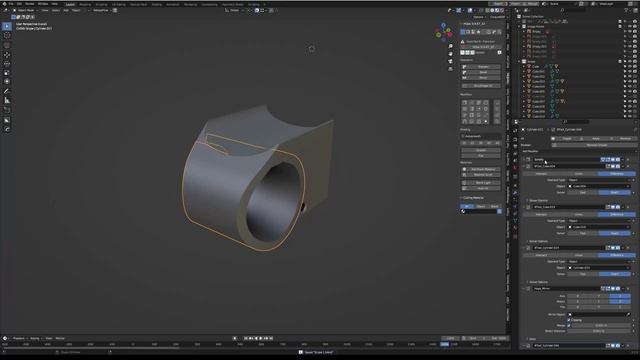Expand the Data section in Mirror modifier
The image size is (640, 360).
click(x=531, y=339)
